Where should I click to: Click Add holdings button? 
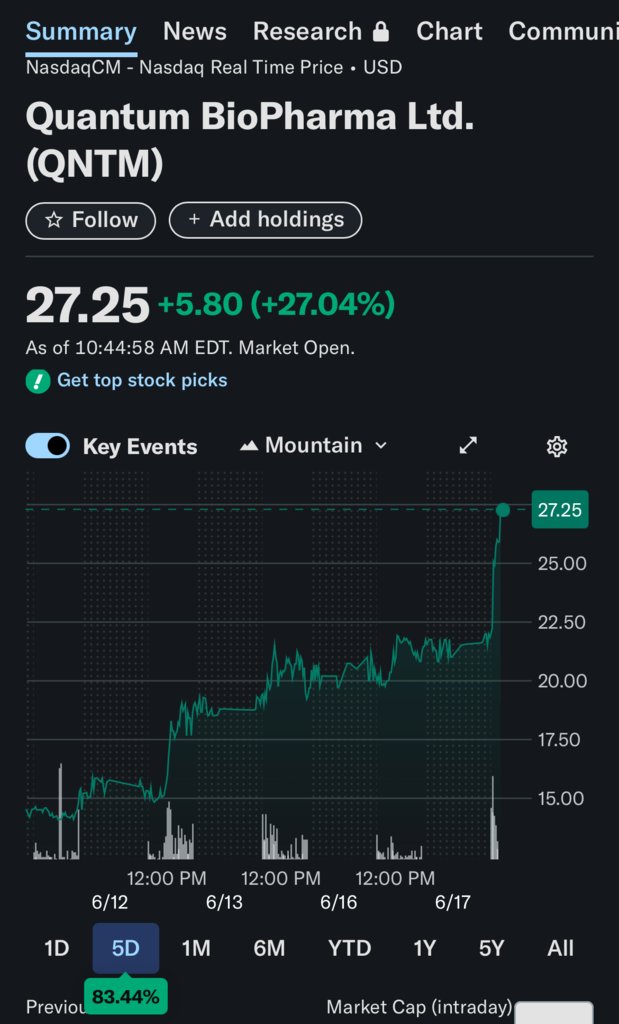click(x=265, y=220)
